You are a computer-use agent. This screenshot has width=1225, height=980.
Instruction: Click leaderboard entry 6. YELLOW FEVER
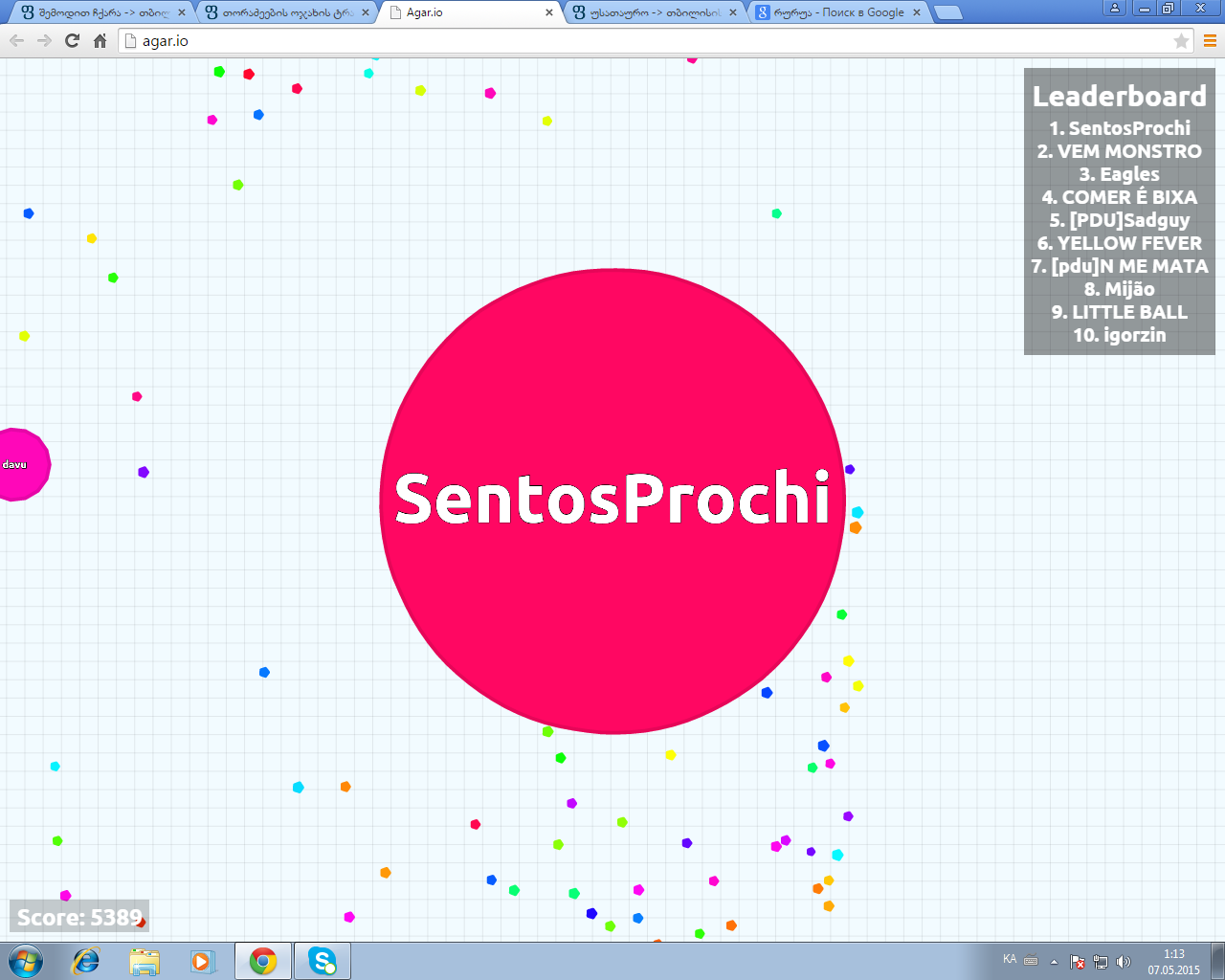point(1120,243)
